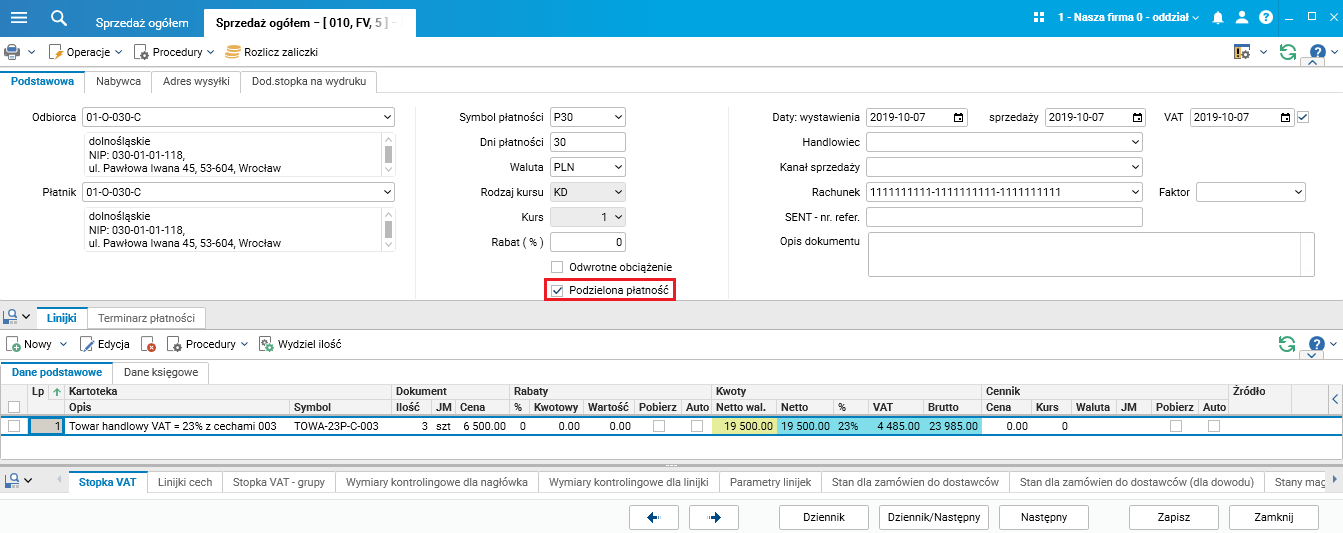Viewport: 1343px width, 533px height.
Task: Tick Cennik Pobierz checkbox in row 1
Action: point(1176,426)
